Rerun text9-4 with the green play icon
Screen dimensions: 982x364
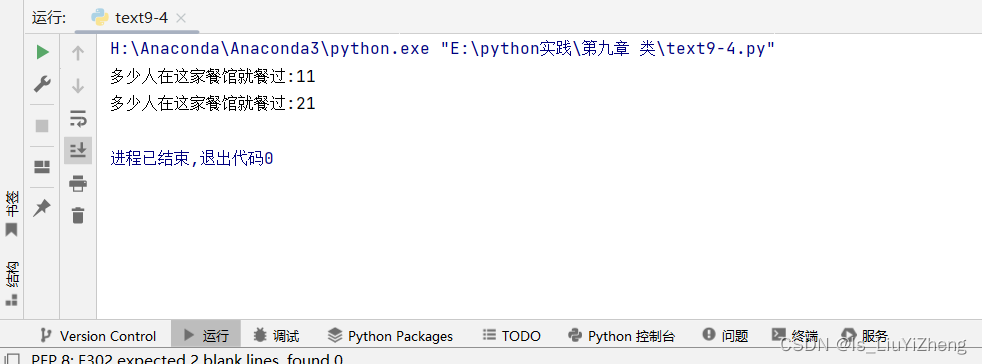(x=43, y=52)
